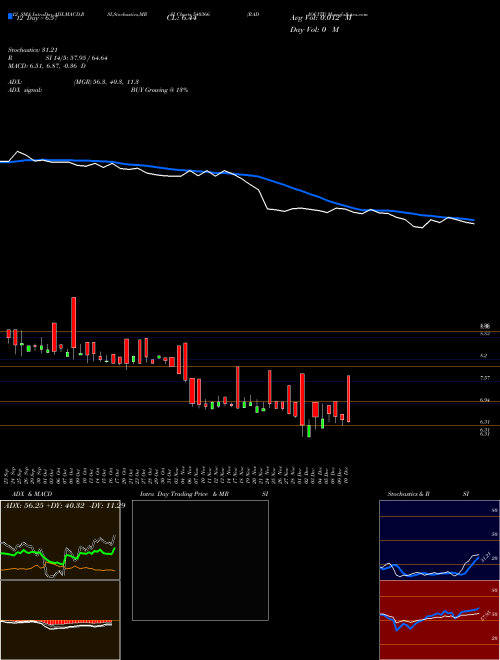The height and width of the screenshot is (660, 500).
Task: Click the 'BUY Growing @ 18%' ADX signal
Action: (x=159, y=90)
